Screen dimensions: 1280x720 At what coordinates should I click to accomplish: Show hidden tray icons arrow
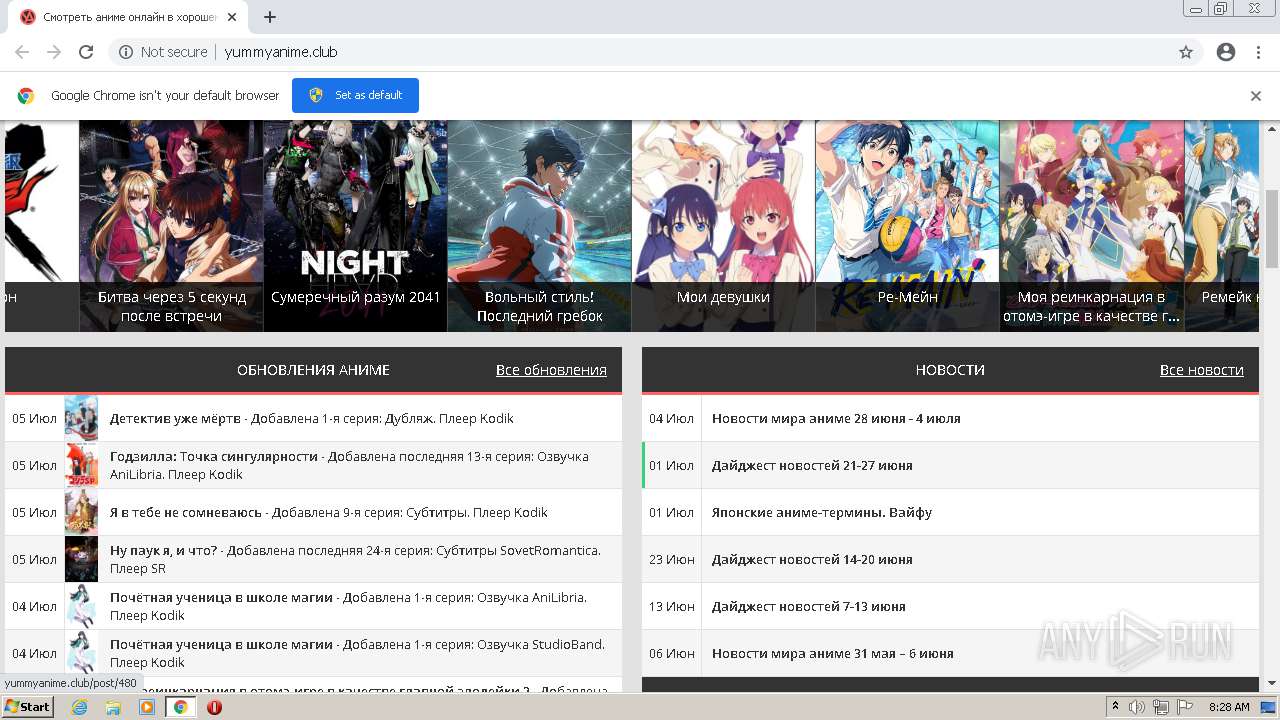click(x=1115, y=707)
